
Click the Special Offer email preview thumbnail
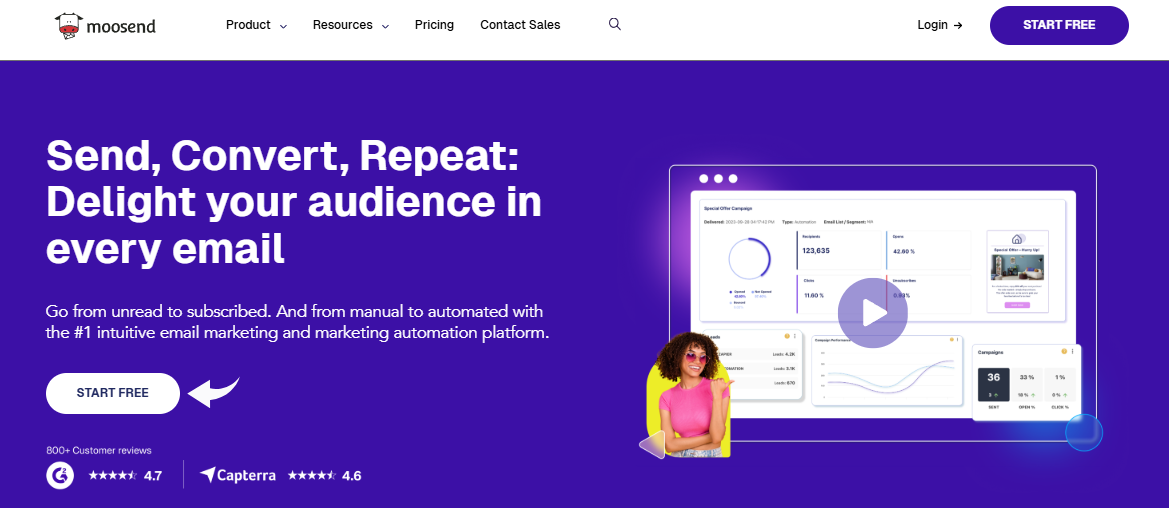pyautogui.click(x=1017, y=271)
